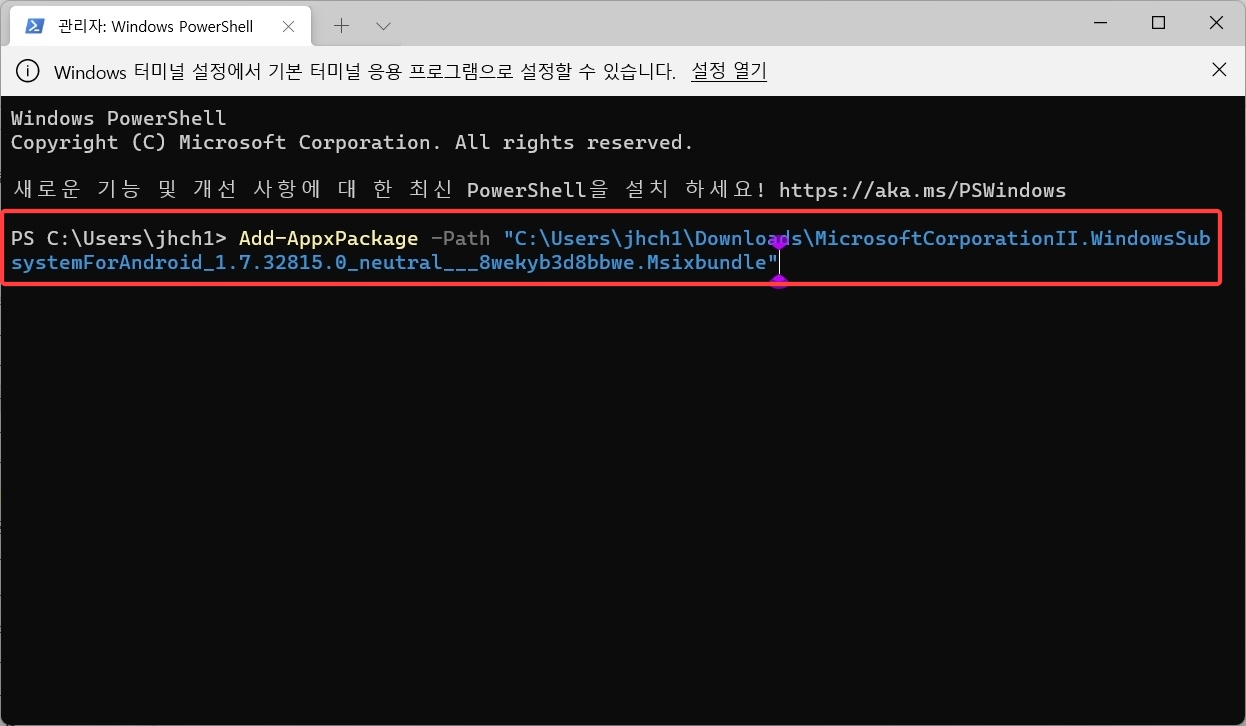
Task: Click empty terminal area below the command
Action: 600,450
